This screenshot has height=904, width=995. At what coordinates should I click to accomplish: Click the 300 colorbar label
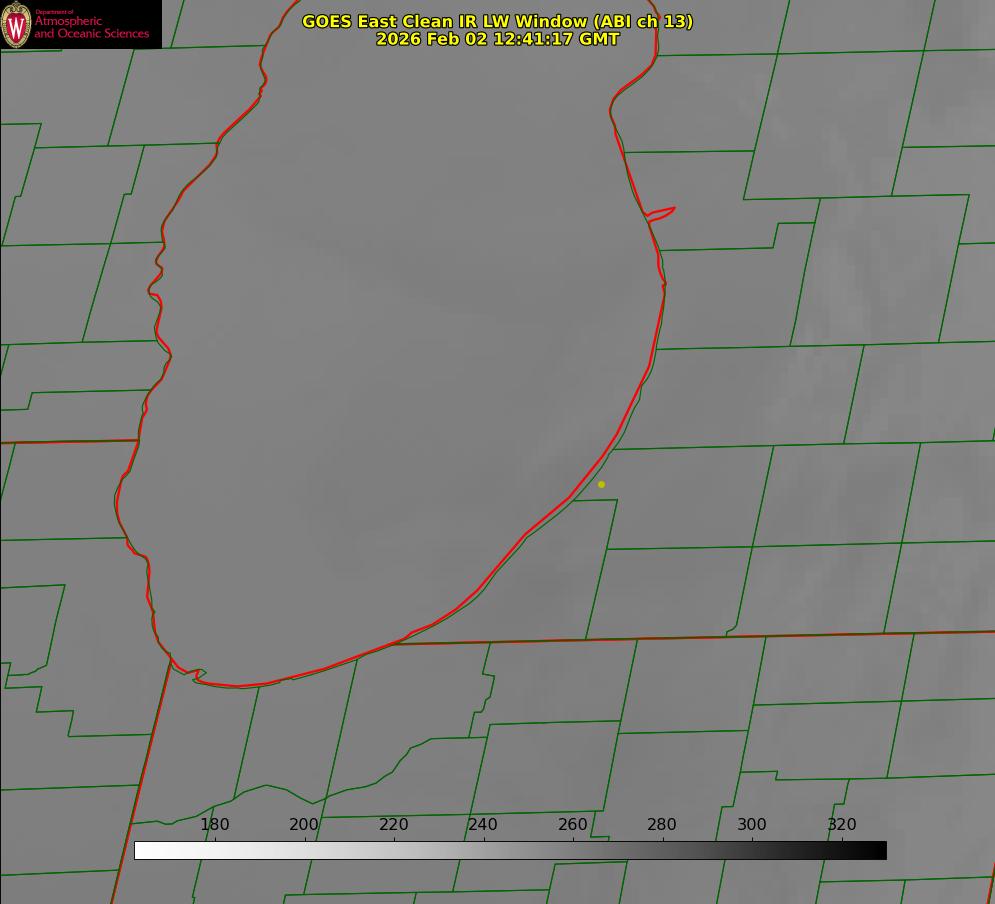pos(752,824)
